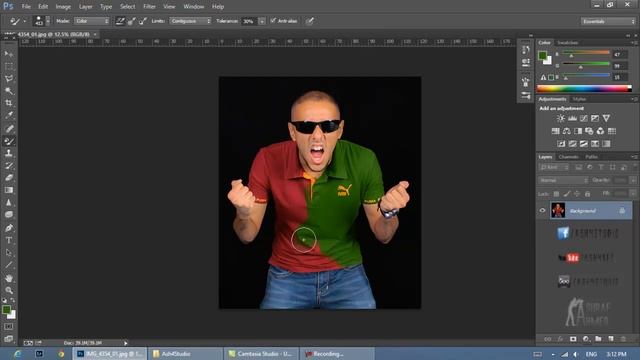The height and width of the screenshot is (360, 640).
Task: Open the tool preset picker arrow
Action: click(24, 21)
